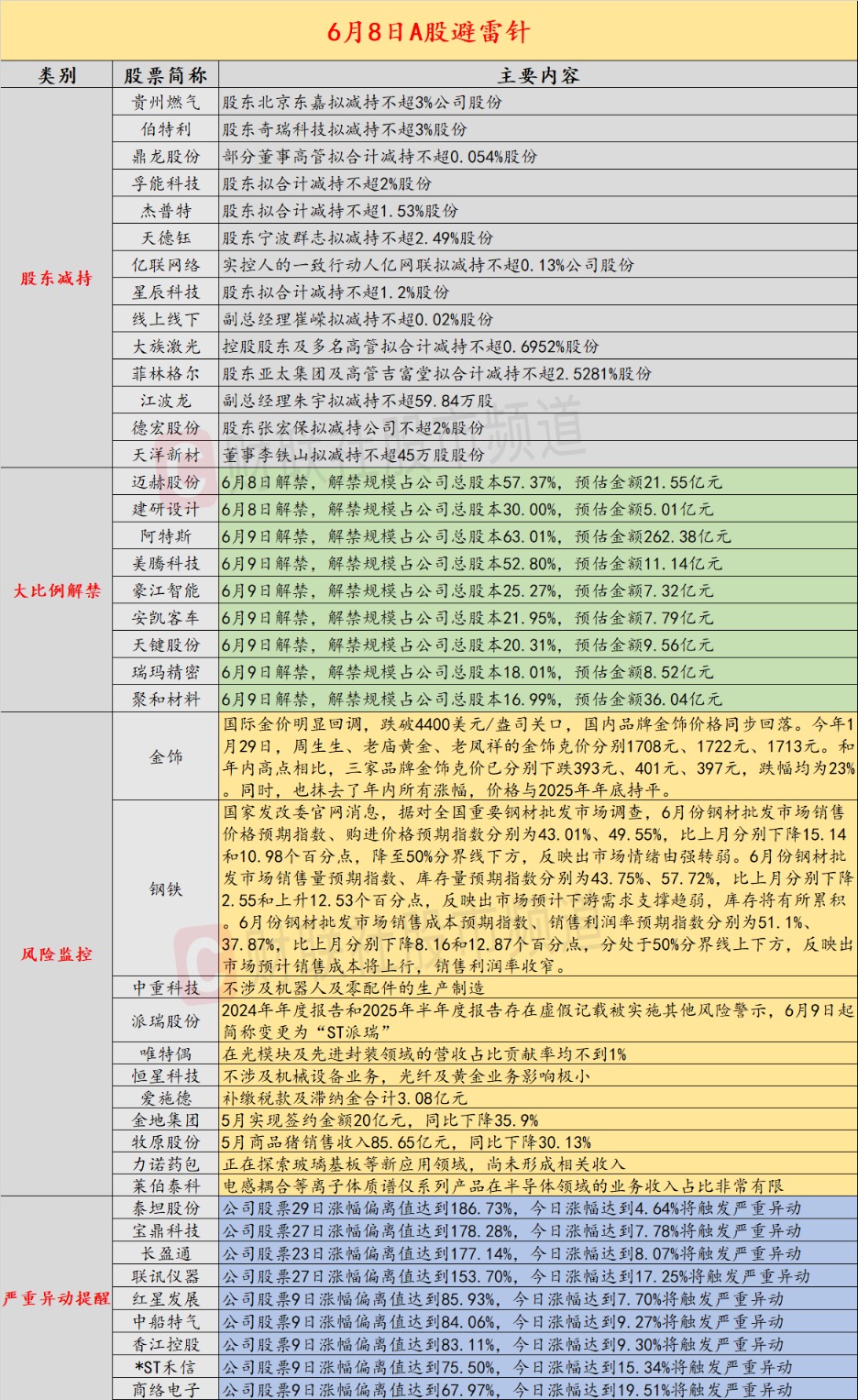The image size is (858, 1400).
Task: Click text 5月实现签约金额20亿元，同比下降35.9%
Action: click(380, 1120)
